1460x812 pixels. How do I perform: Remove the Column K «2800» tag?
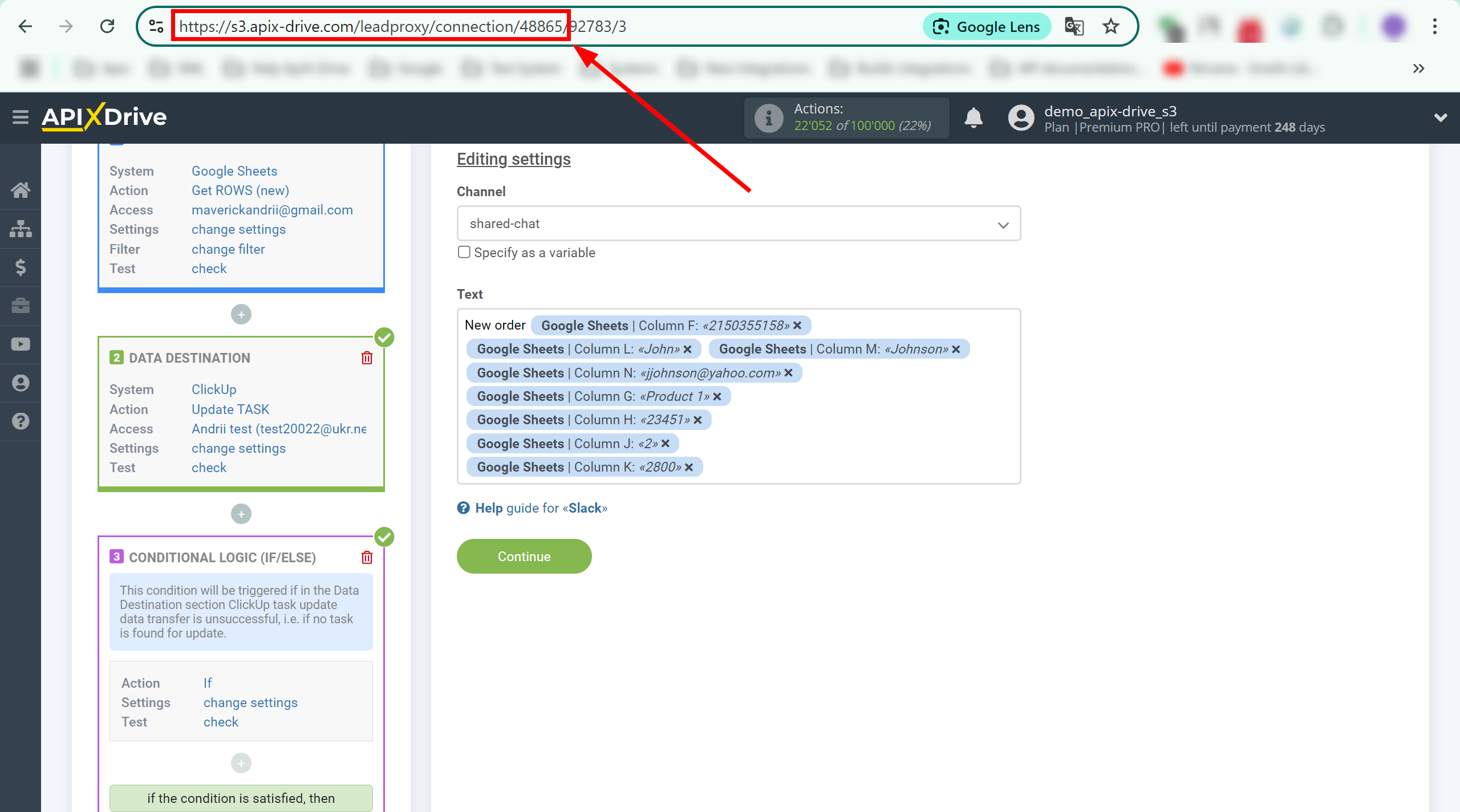[689, 467]
